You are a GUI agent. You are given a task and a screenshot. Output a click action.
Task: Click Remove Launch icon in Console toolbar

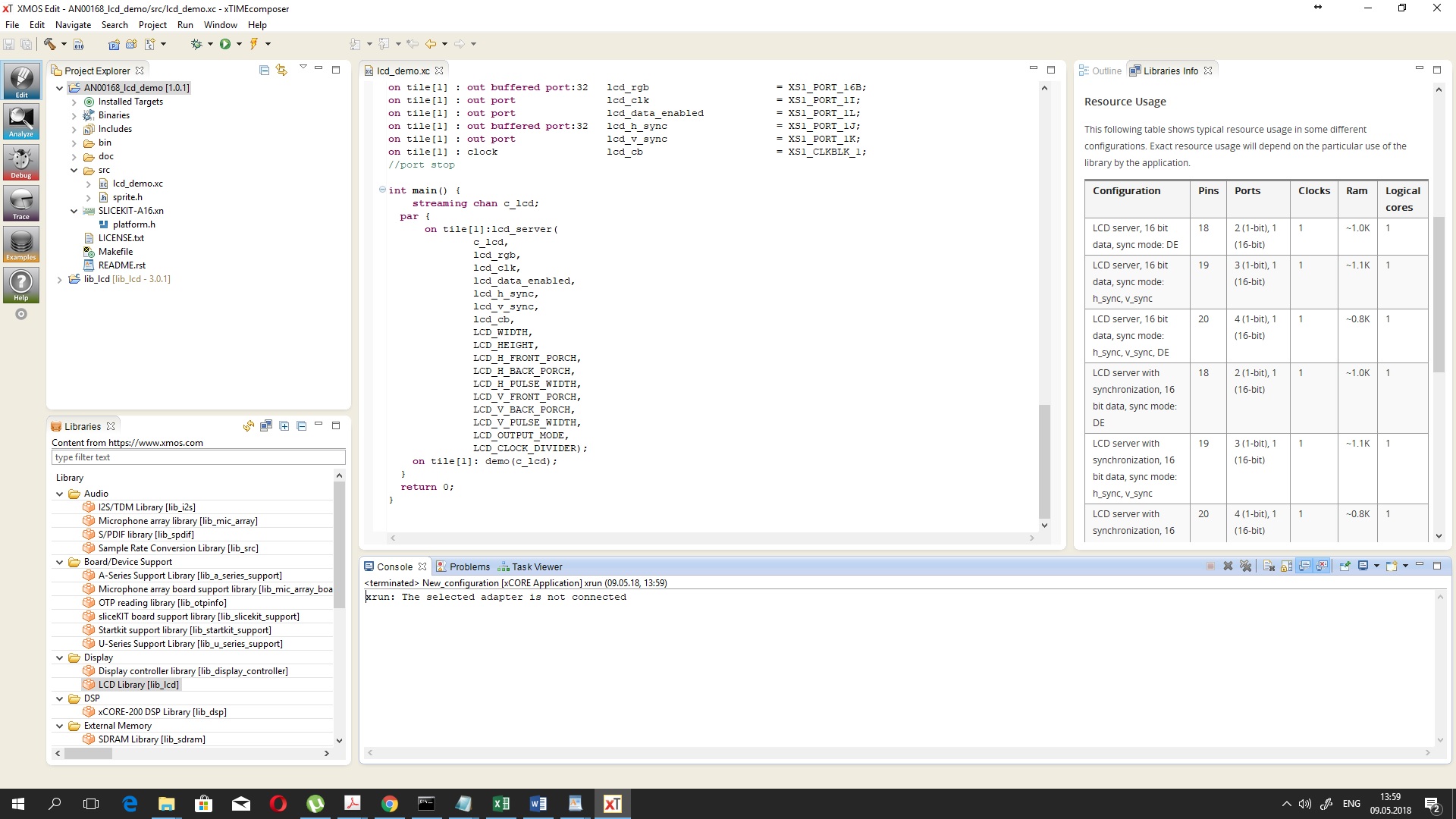(1228, 566)
